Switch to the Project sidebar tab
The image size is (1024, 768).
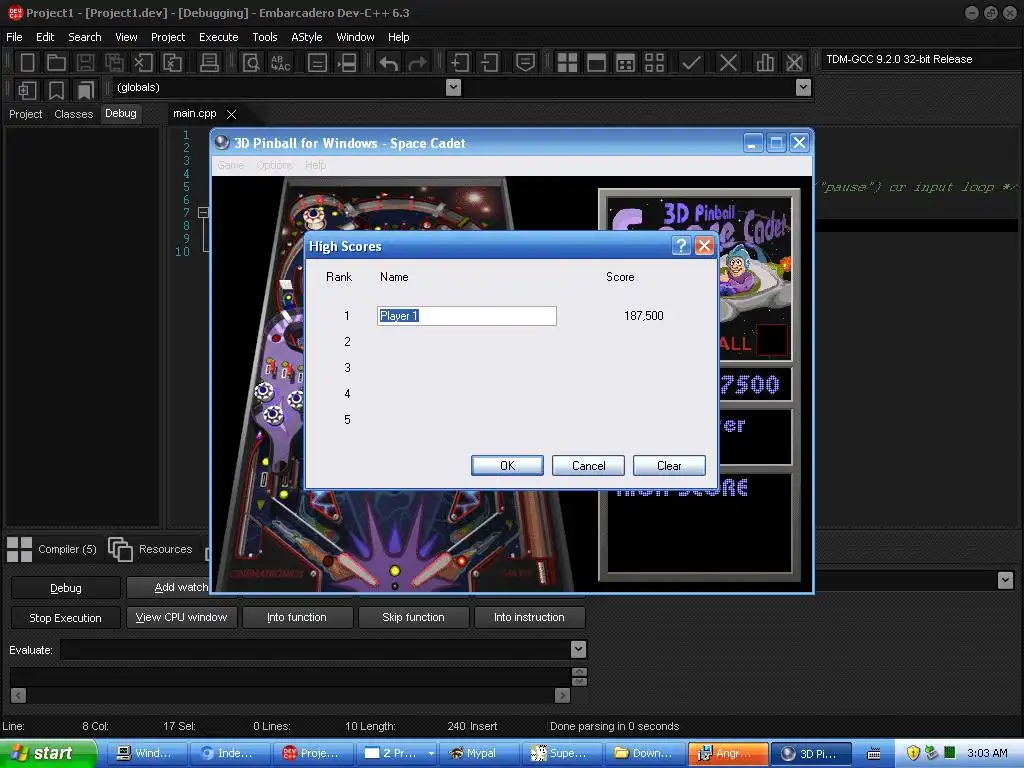click(25, 114)
